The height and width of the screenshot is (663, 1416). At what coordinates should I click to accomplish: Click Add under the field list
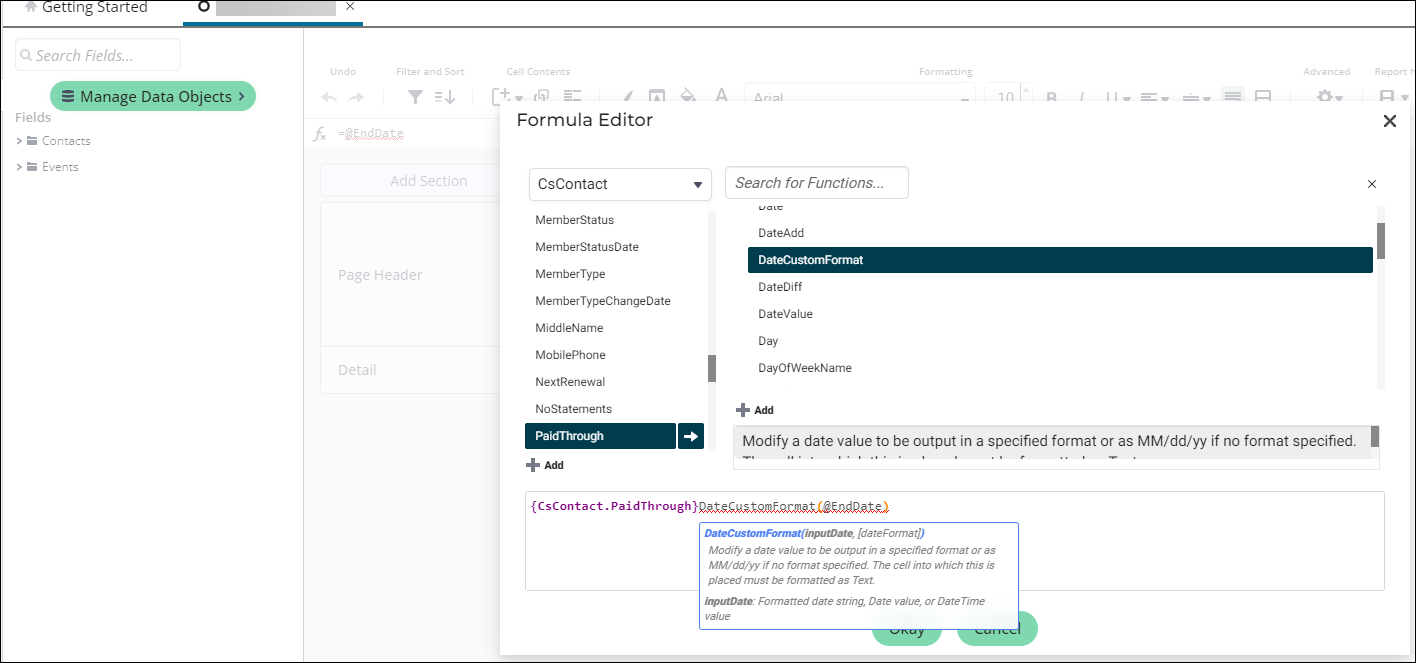[x=545, y=465]
